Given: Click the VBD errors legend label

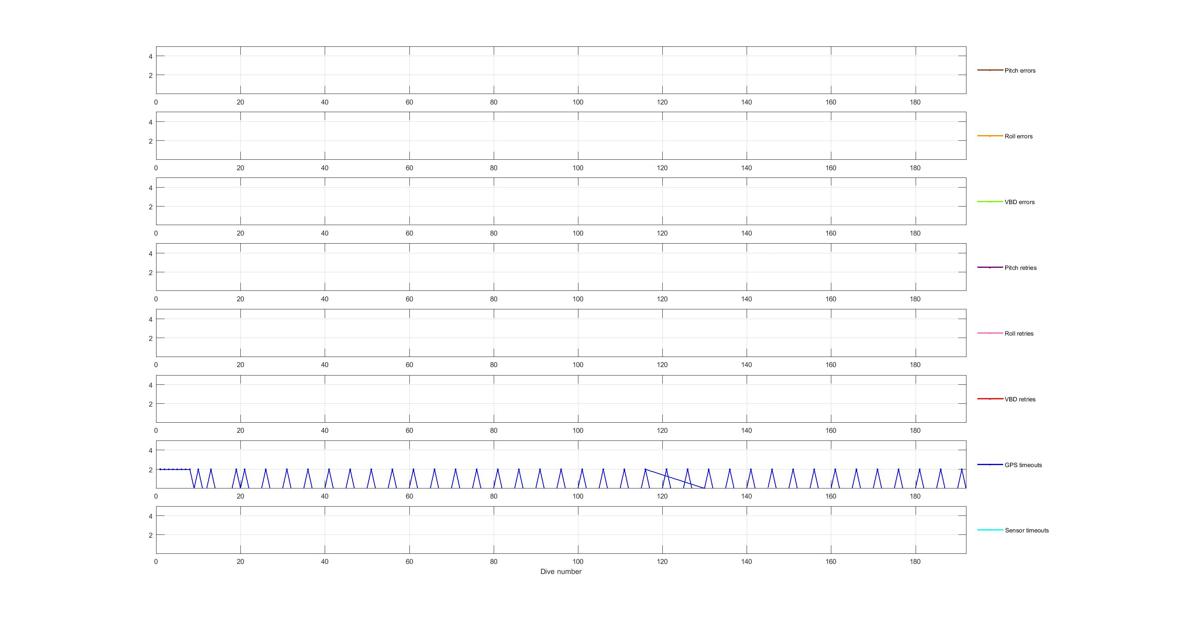Looking at the screenshot, I should point(1020,202).
